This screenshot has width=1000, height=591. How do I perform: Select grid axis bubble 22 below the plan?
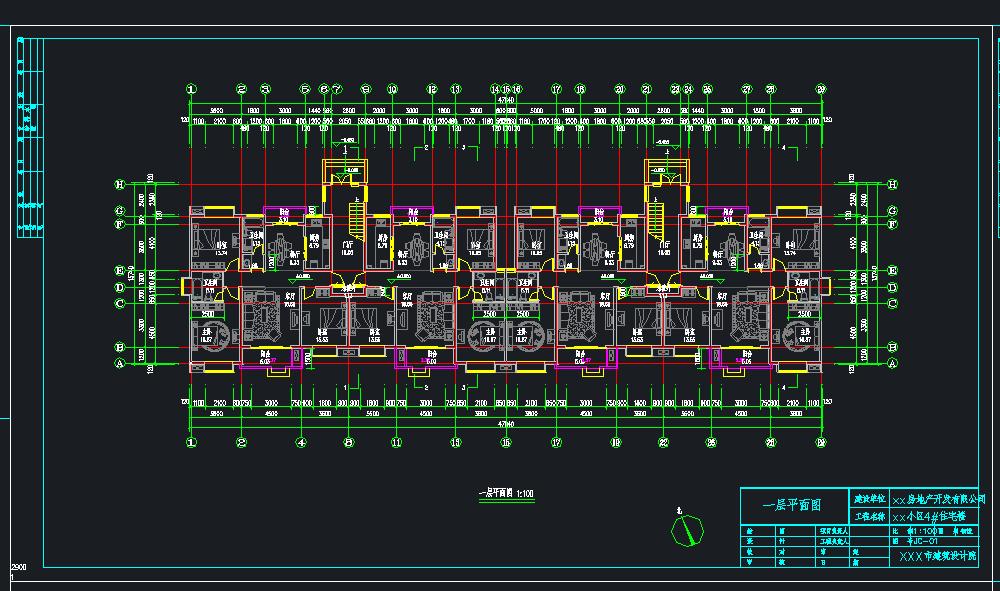[663, 442]
